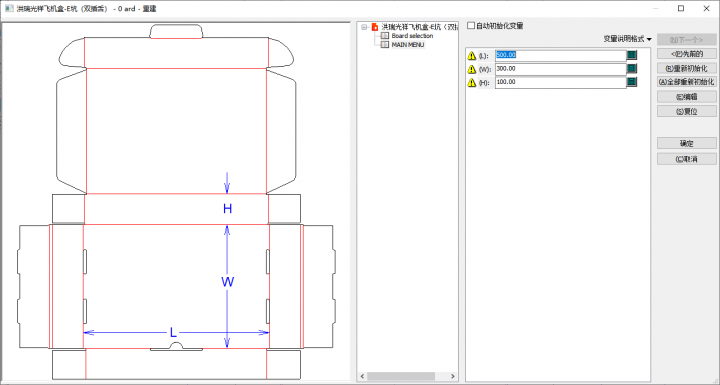Click the yellow warning icon for H
Viewport: 720px width, 385px height.
click(x=472, y=83)
